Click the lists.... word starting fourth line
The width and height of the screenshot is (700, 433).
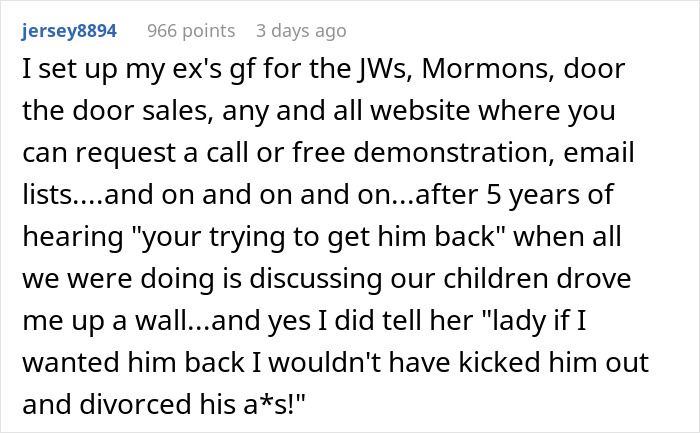62,195
